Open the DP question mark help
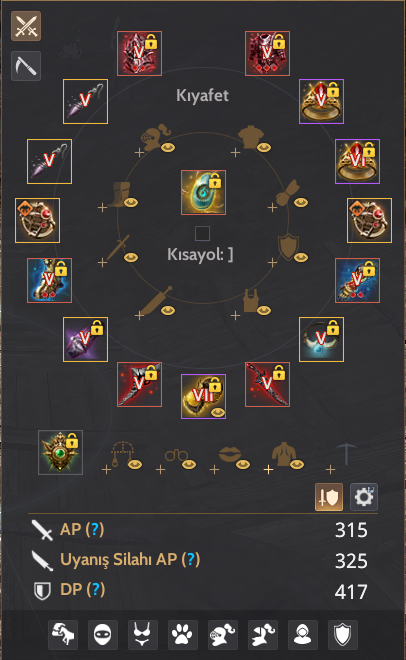This screenshot has width=406, height=660. pos(96,589)
